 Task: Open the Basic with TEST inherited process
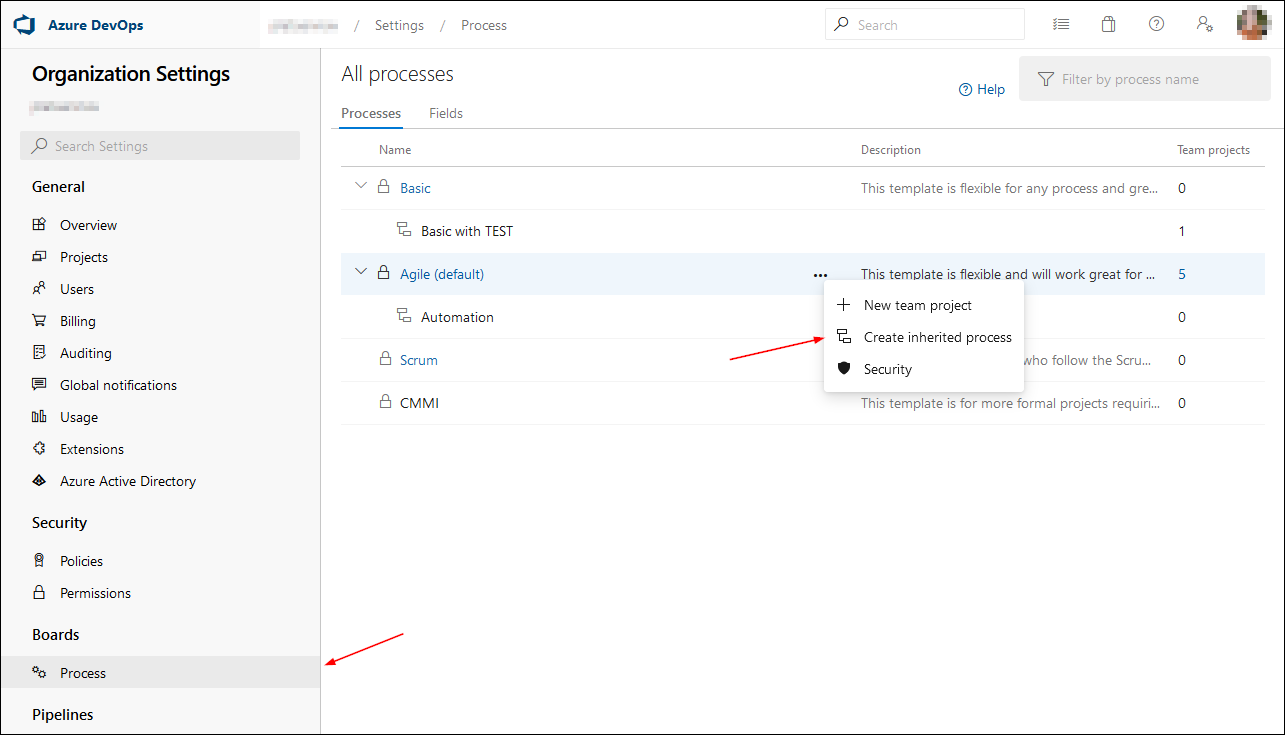pos(467,231)
